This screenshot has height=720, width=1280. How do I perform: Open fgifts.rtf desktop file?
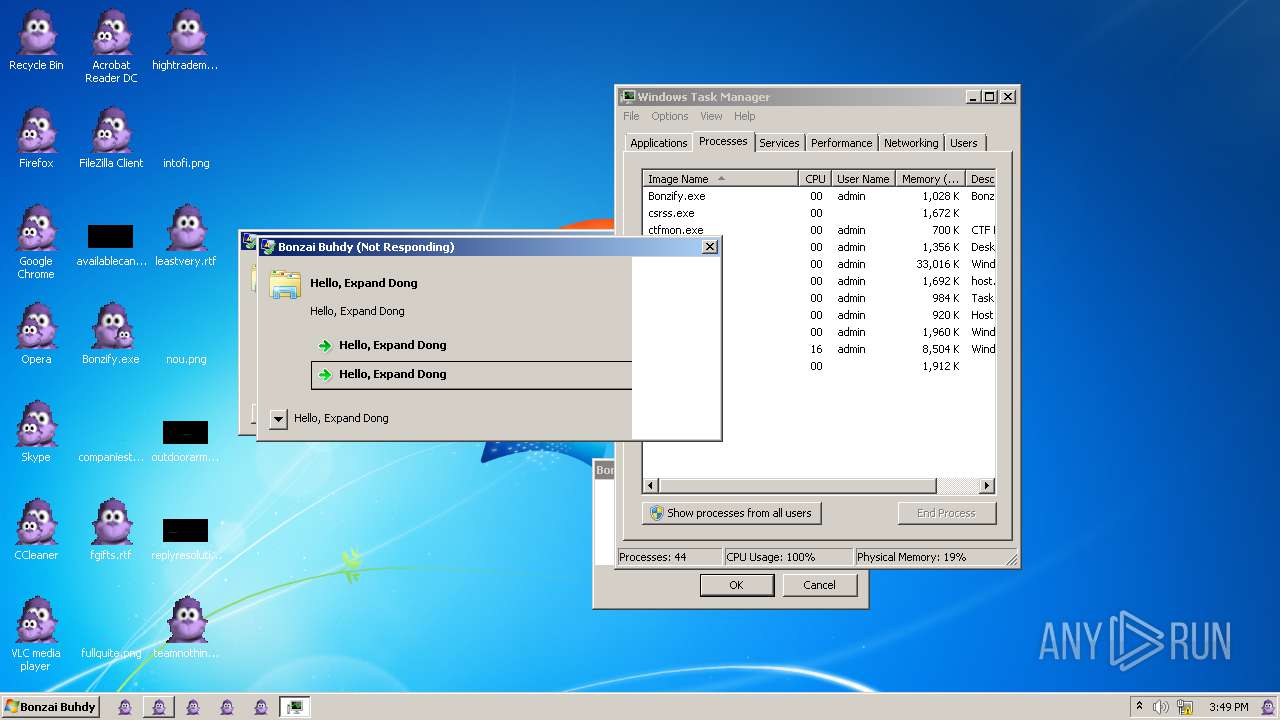tap(111, 530)
